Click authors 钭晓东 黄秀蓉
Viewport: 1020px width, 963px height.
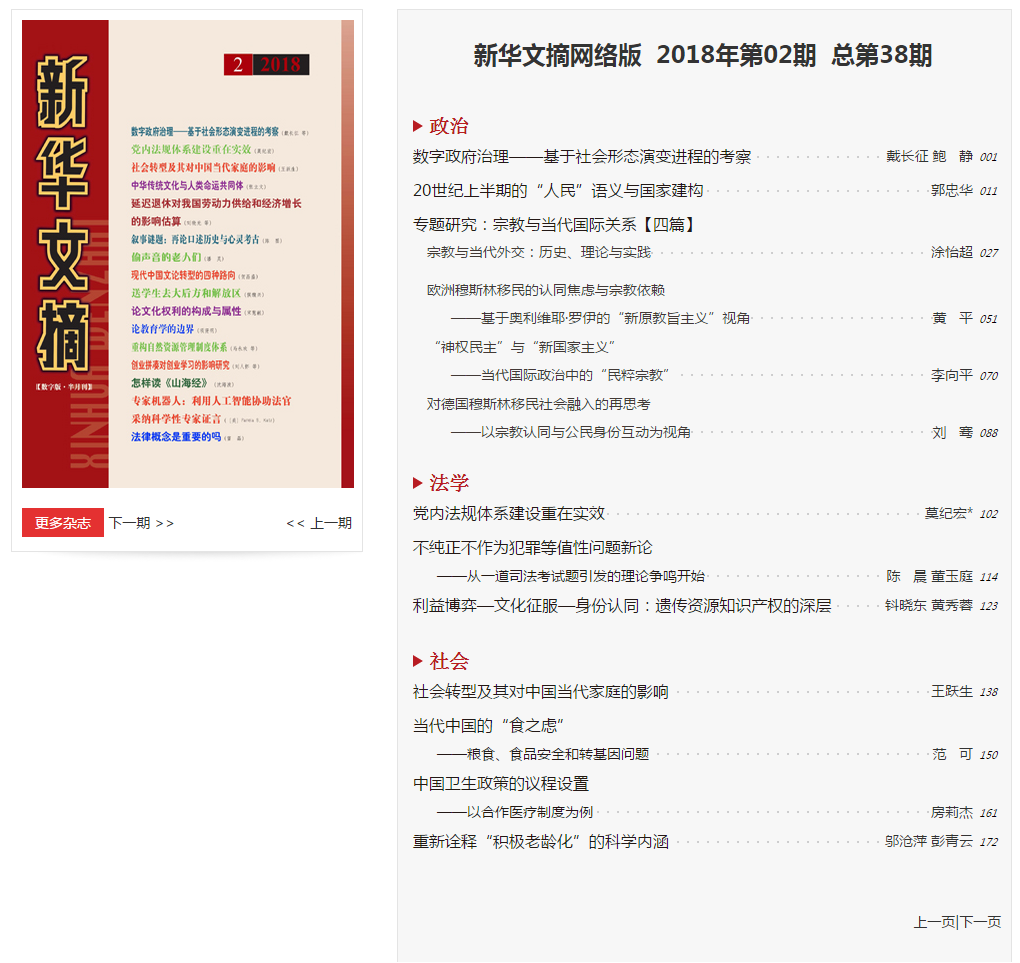(930, 606)
